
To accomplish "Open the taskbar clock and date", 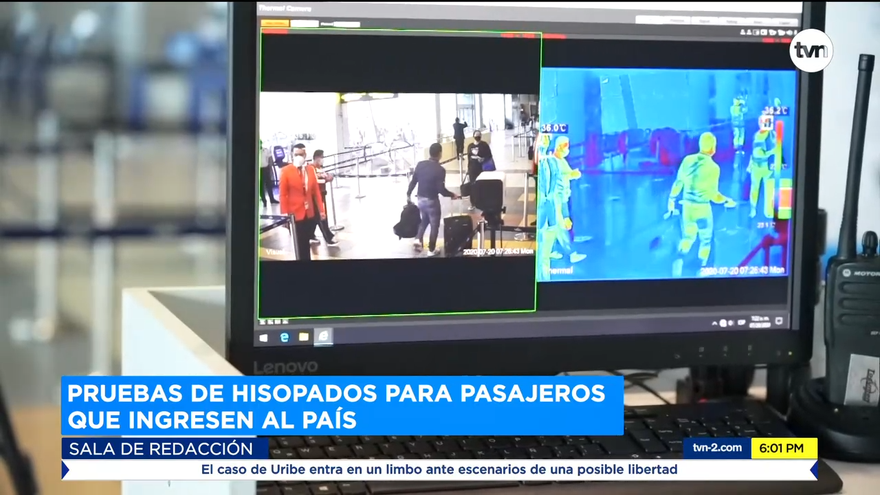I will tap(759, 322).
